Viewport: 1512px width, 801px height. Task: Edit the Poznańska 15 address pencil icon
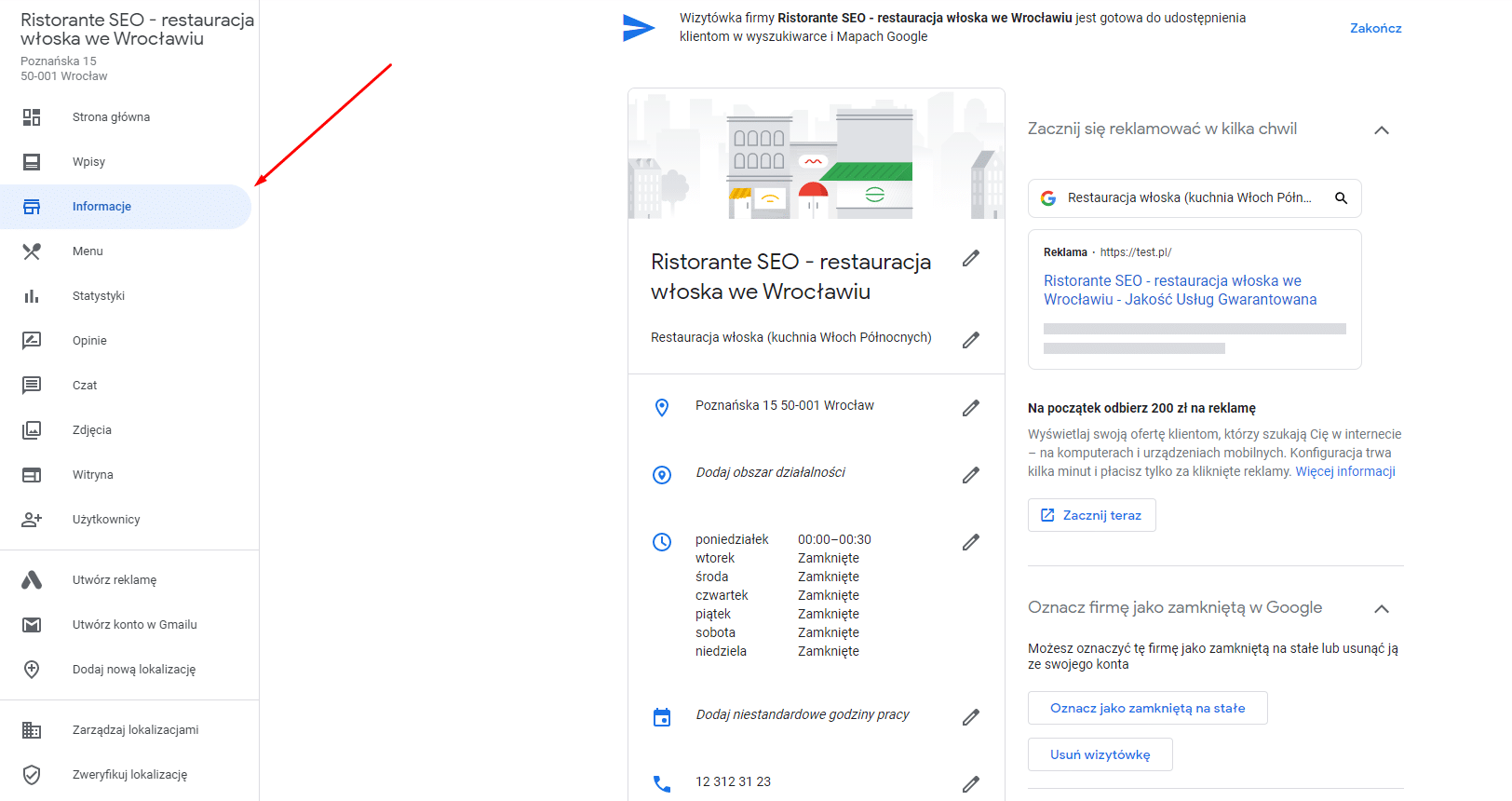coord(971,408)
